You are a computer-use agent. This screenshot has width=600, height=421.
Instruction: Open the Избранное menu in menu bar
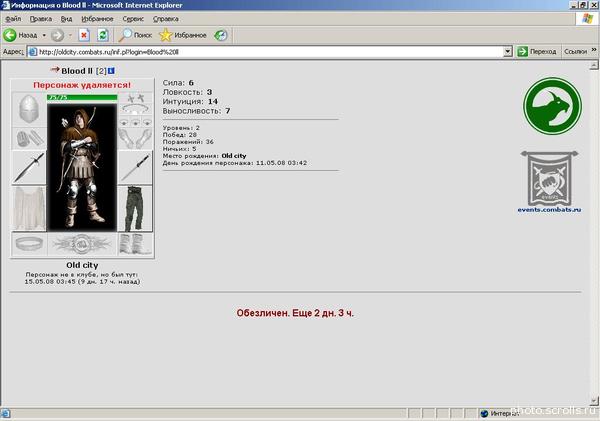97,19
